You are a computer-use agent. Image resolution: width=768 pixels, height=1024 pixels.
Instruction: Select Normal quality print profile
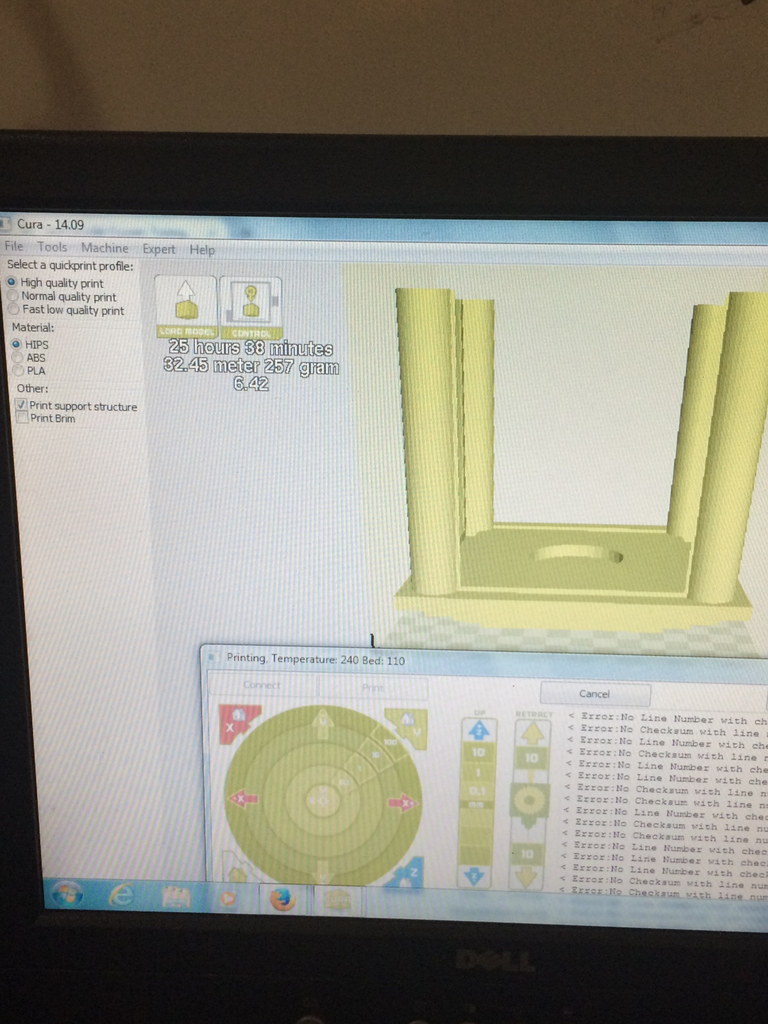tap(62, 296)
